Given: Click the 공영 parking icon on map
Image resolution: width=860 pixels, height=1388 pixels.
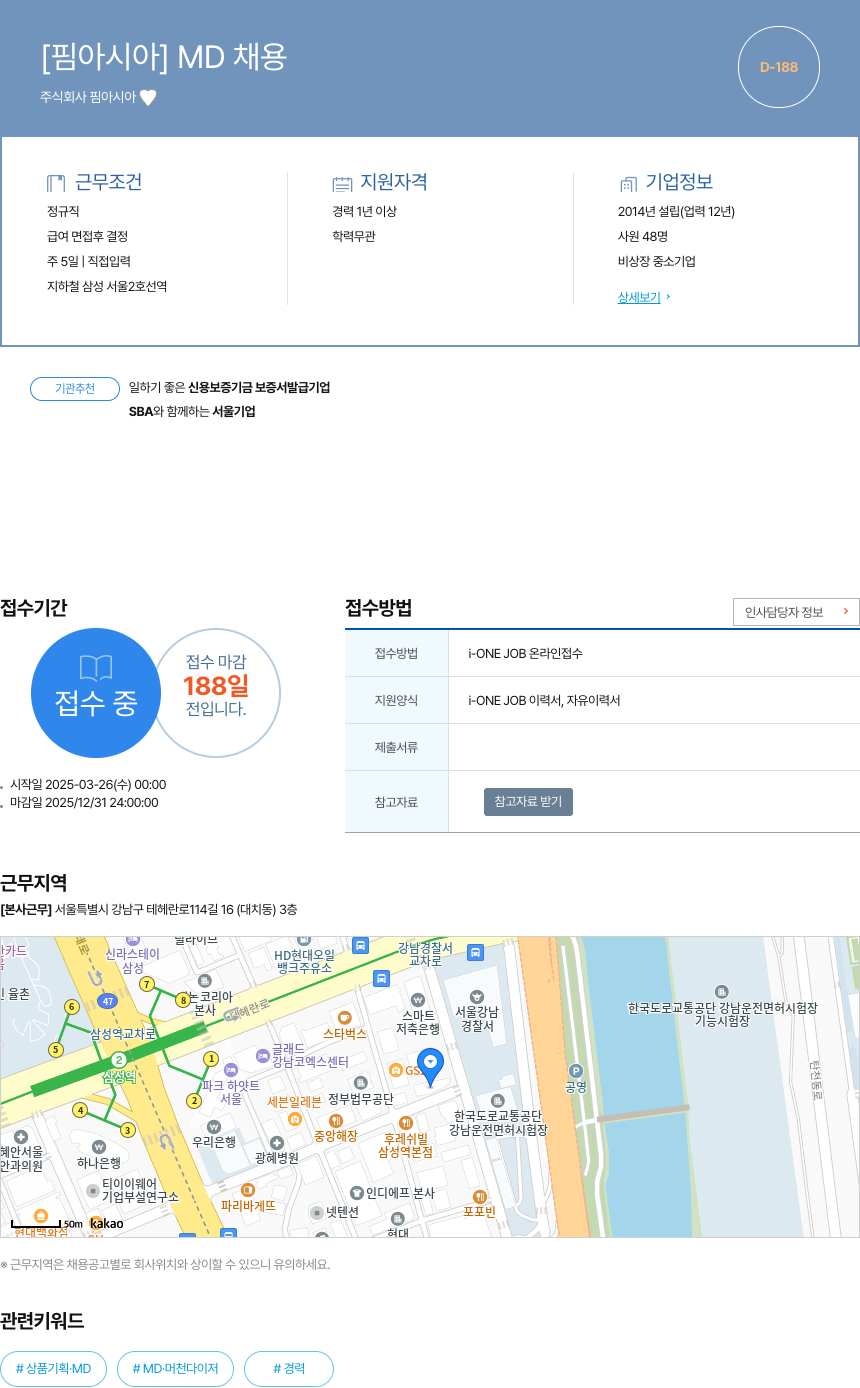Looking at the screenshot, I should pos(575,1071).
